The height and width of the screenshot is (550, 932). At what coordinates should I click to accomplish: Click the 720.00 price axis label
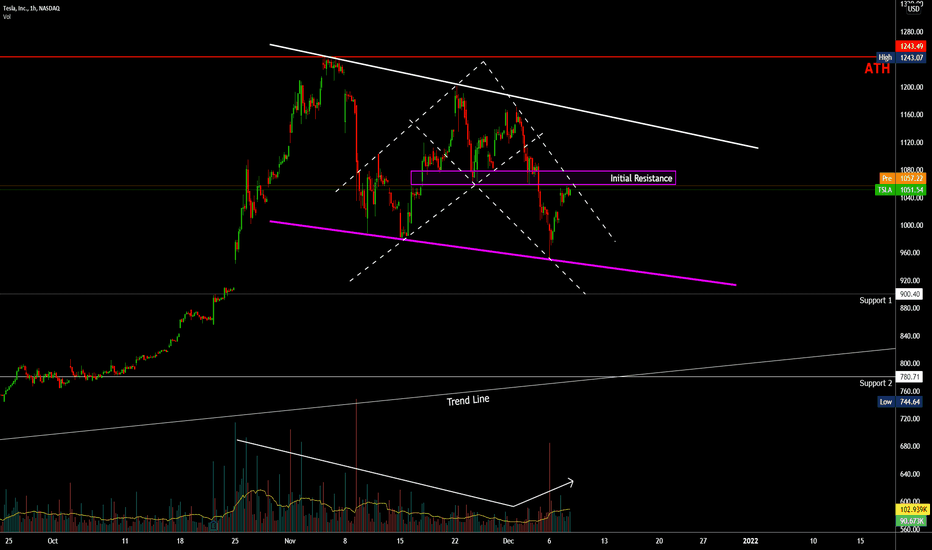pos(911,419)
